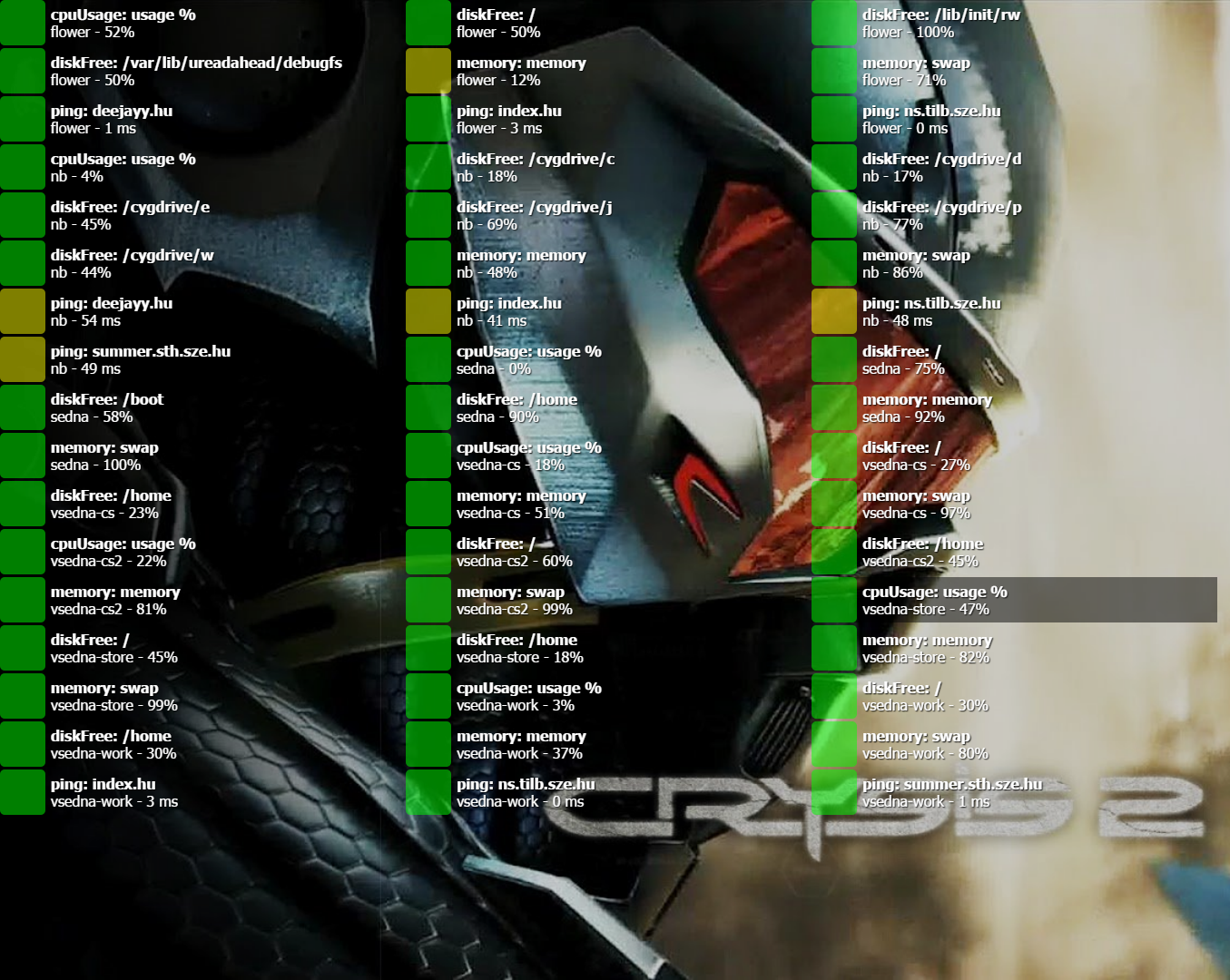Viewport: 1230px width, 980px height.
Task: Select the status square for vsedna-work diskFree / 30%
Action: 834,696
